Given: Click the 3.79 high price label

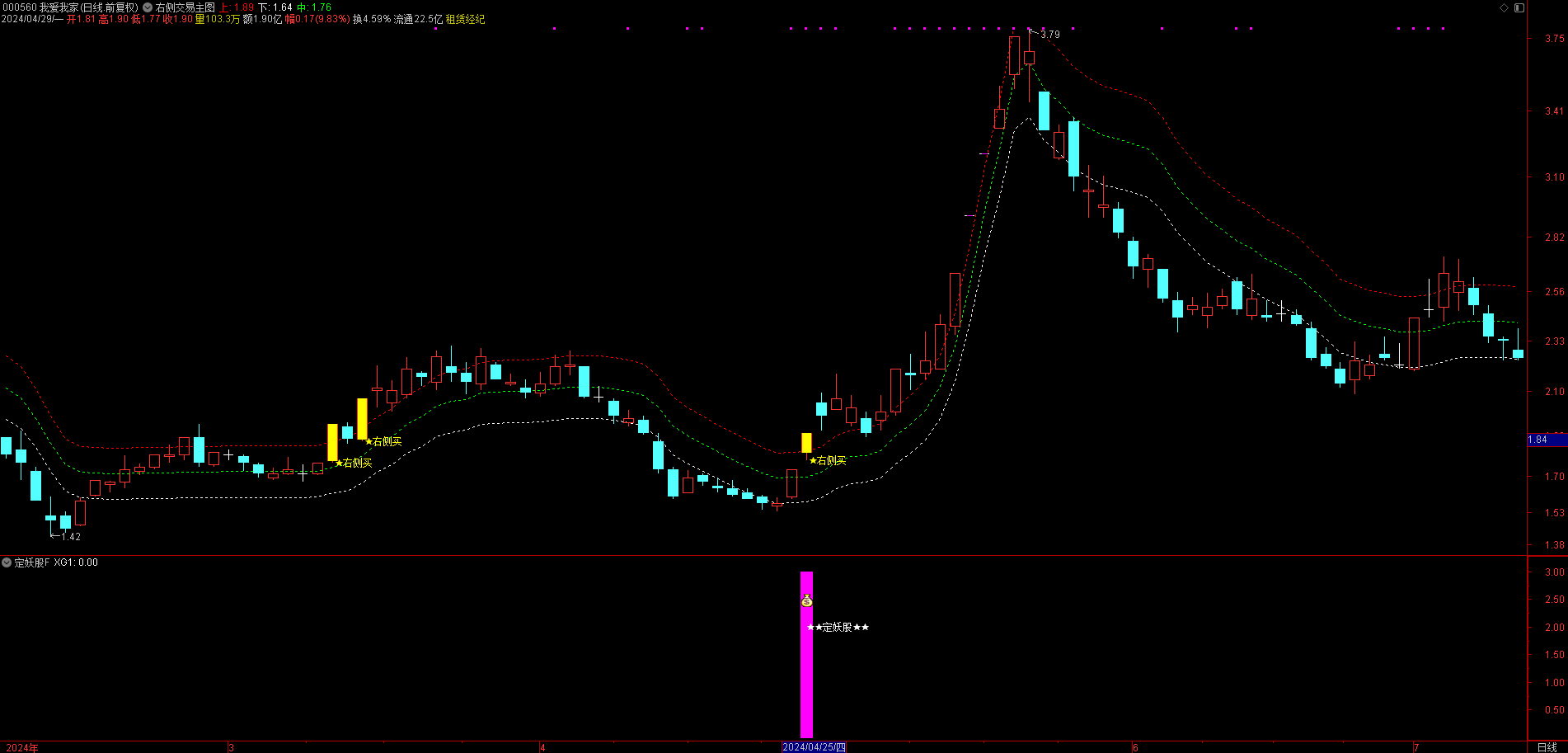Looking at the screenshot, I should [x=1050, y=35].
